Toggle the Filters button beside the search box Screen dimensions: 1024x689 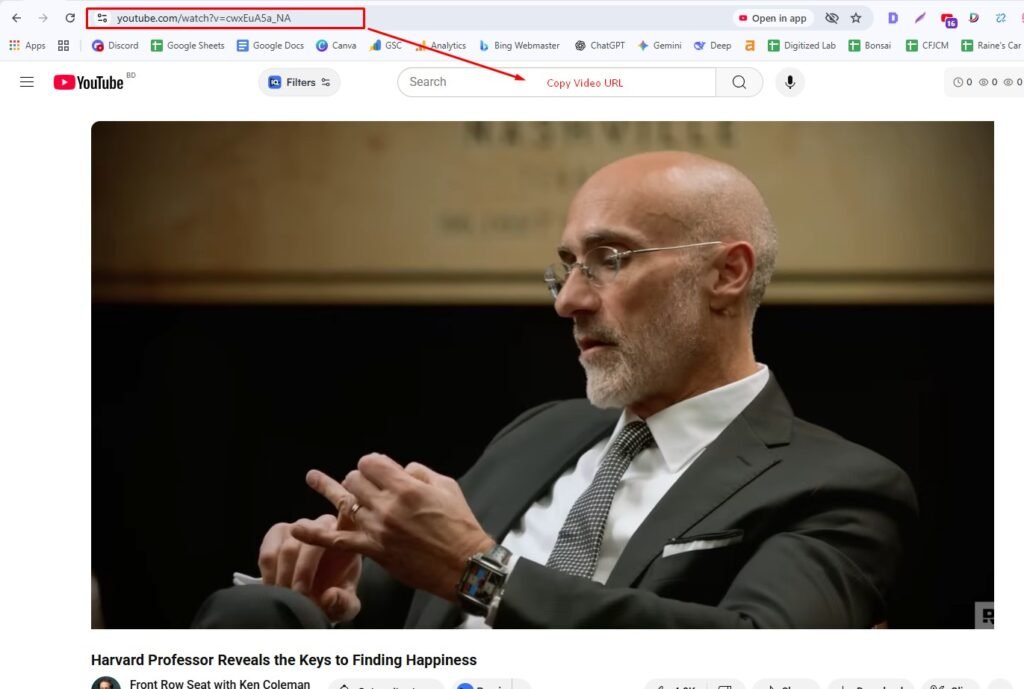(x=299, y=82)
